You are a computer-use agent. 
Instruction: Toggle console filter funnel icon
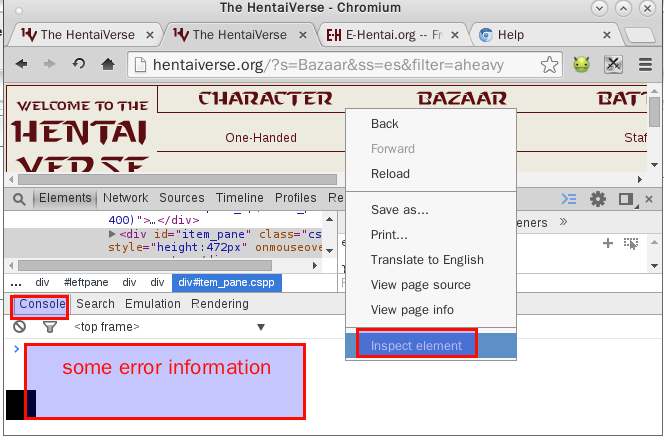pyautogui.click(x=50, y=327)
